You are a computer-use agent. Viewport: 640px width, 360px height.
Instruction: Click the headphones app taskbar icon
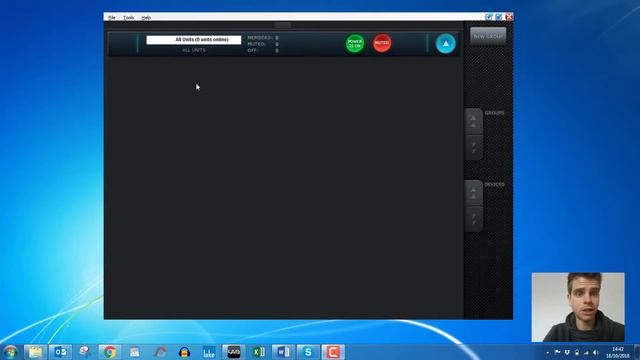pos(184,352)
